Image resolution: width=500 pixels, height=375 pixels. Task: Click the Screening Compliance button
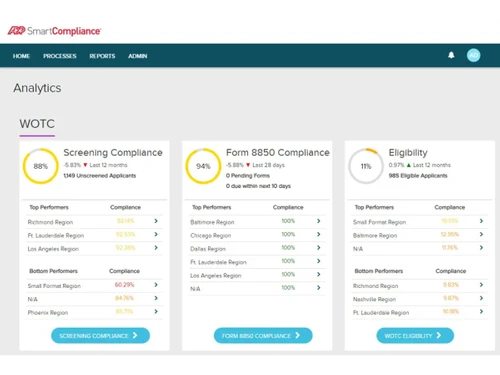100,335
